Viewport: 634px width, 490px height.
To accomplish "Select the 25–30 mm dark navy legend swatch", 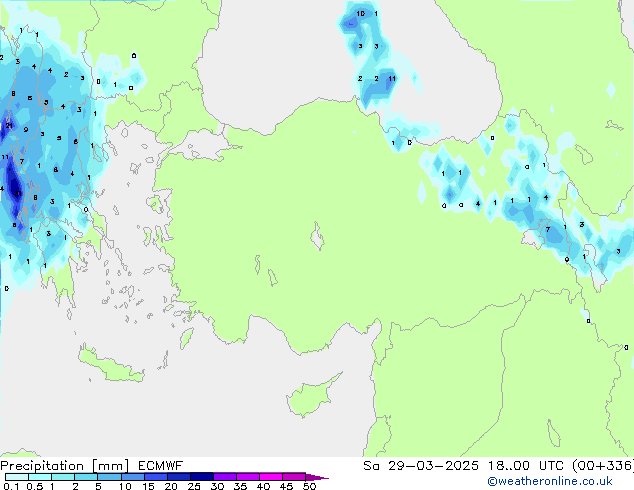I will point(202,477).
